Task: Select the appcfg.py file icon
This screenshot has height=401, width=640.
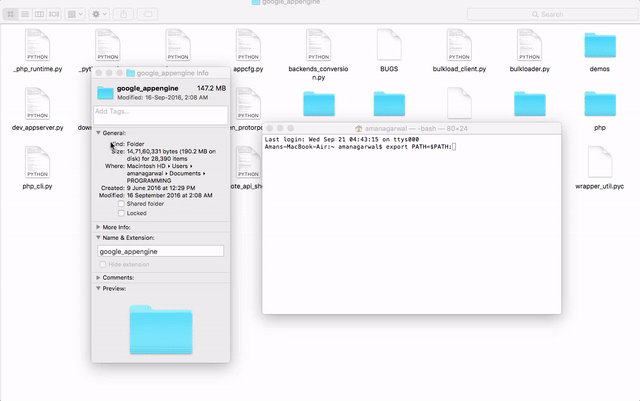Action: [x=248, y=45]
